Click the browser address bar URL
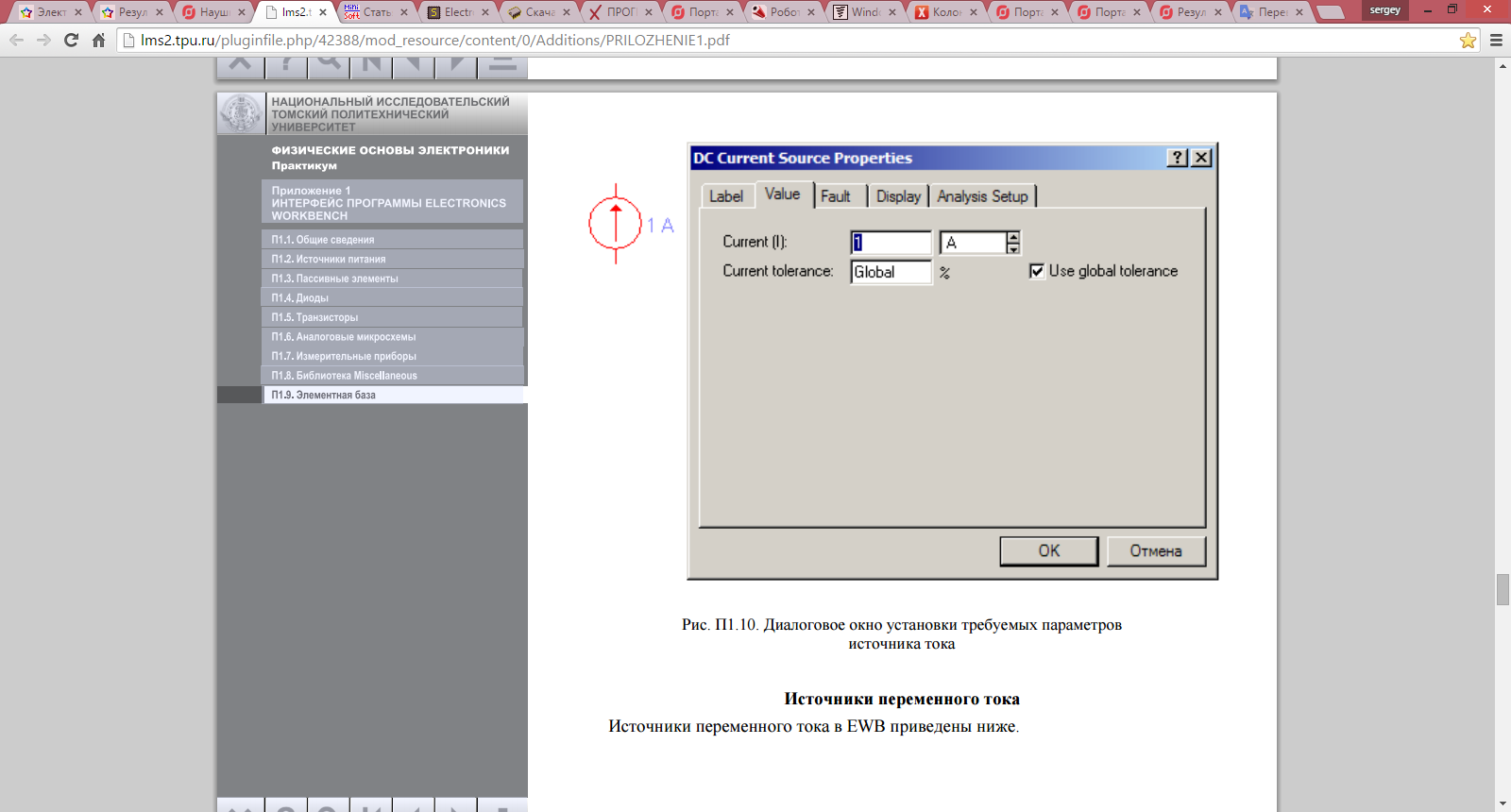The width and height of the screenshot is (1511, 812). [x=434, y=41]
